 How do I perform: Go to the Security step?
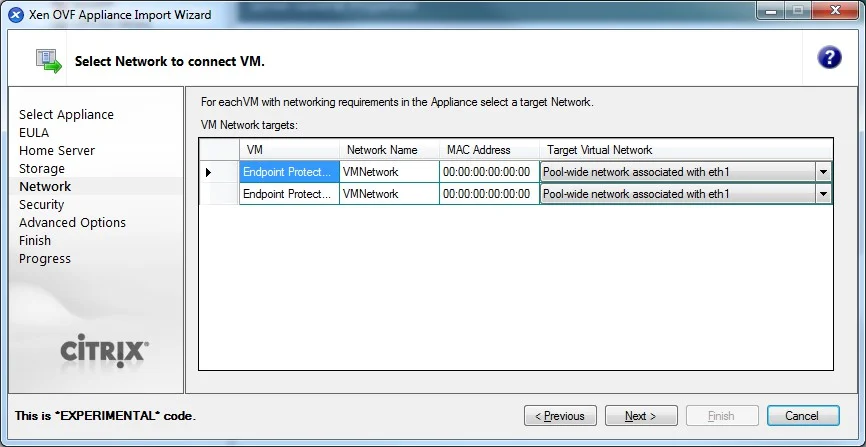(41, 204)
